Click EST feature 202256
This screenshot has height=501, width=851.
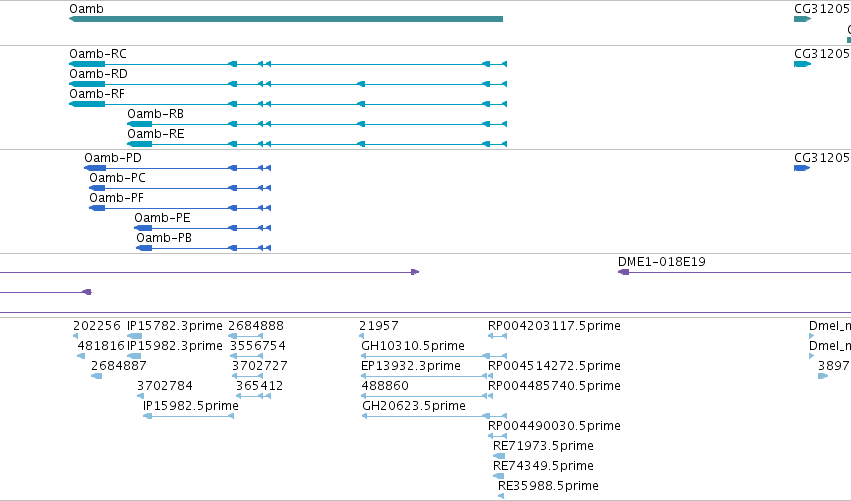click(97, 326)
